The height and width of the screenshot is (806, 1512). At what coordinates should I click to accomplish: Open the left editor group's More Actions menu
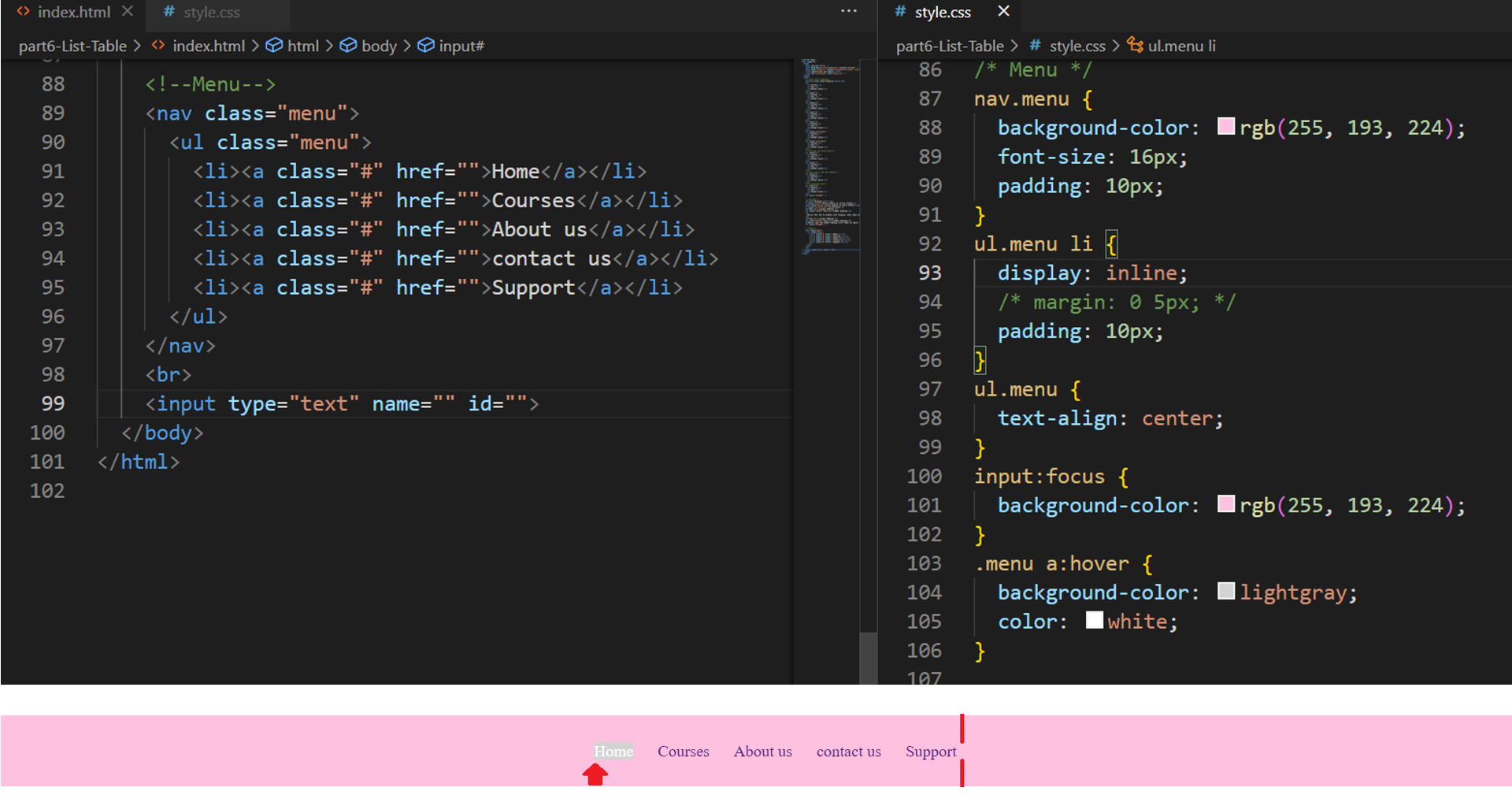(848, 11)
